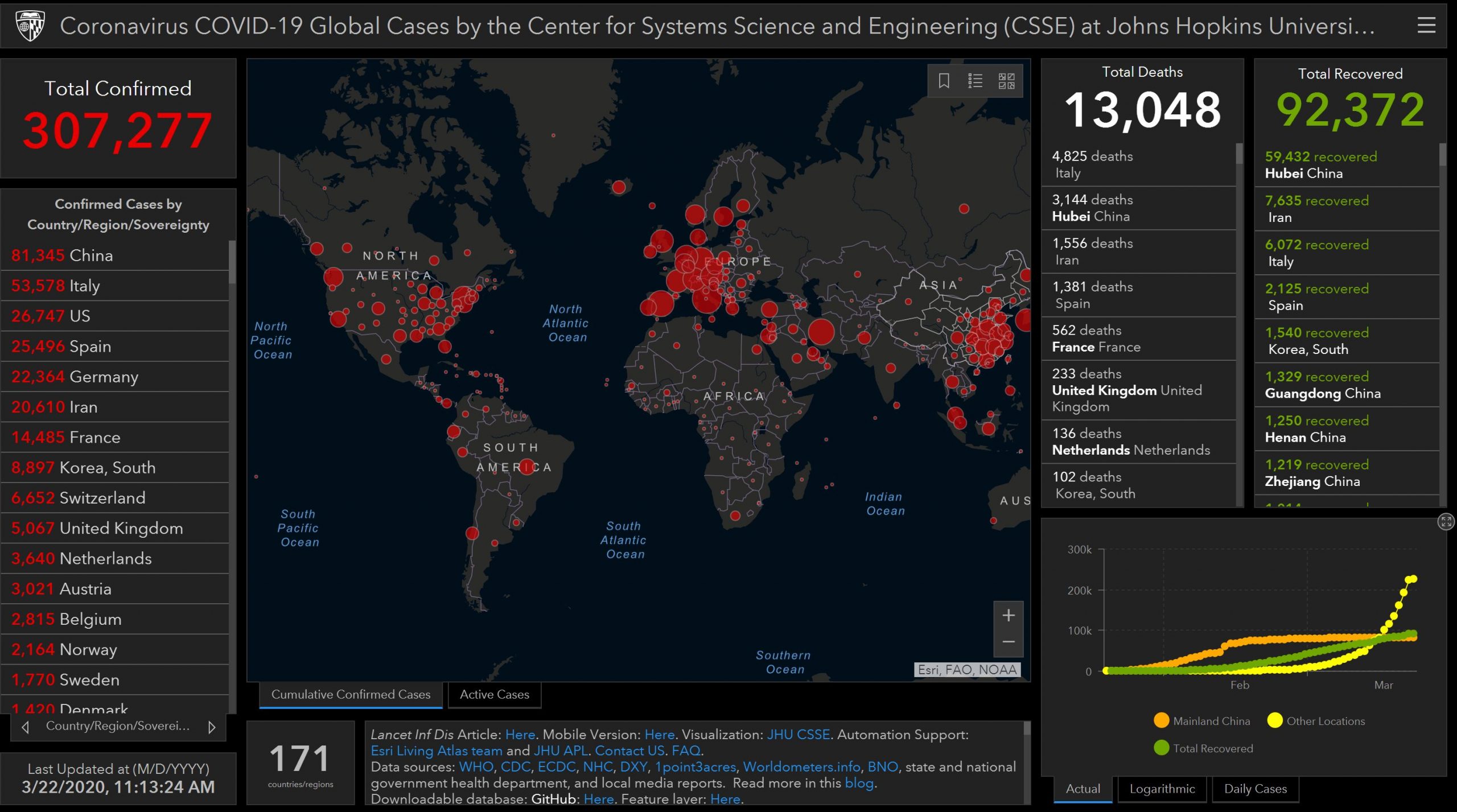Go to previous list with left arrow

point(25,727)
